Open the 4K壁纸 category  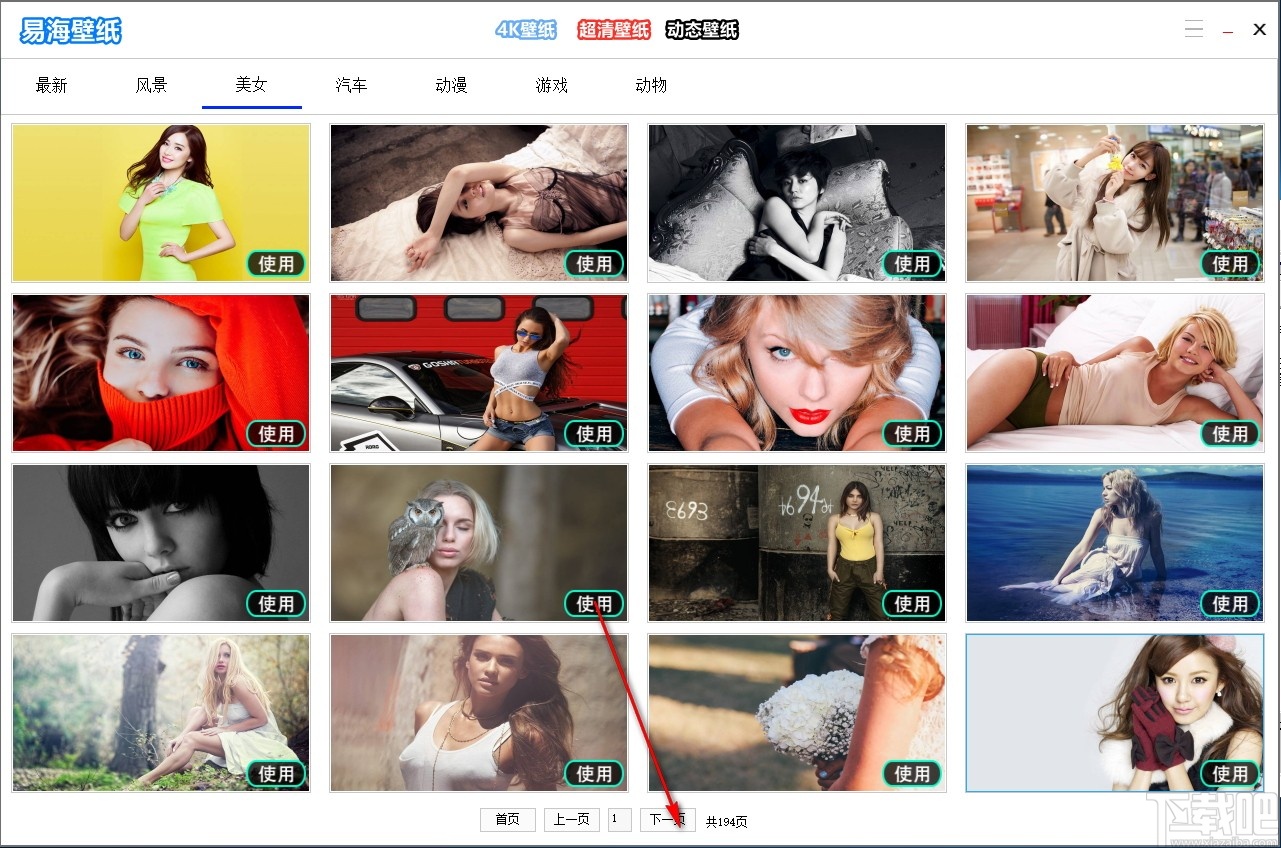525,30
